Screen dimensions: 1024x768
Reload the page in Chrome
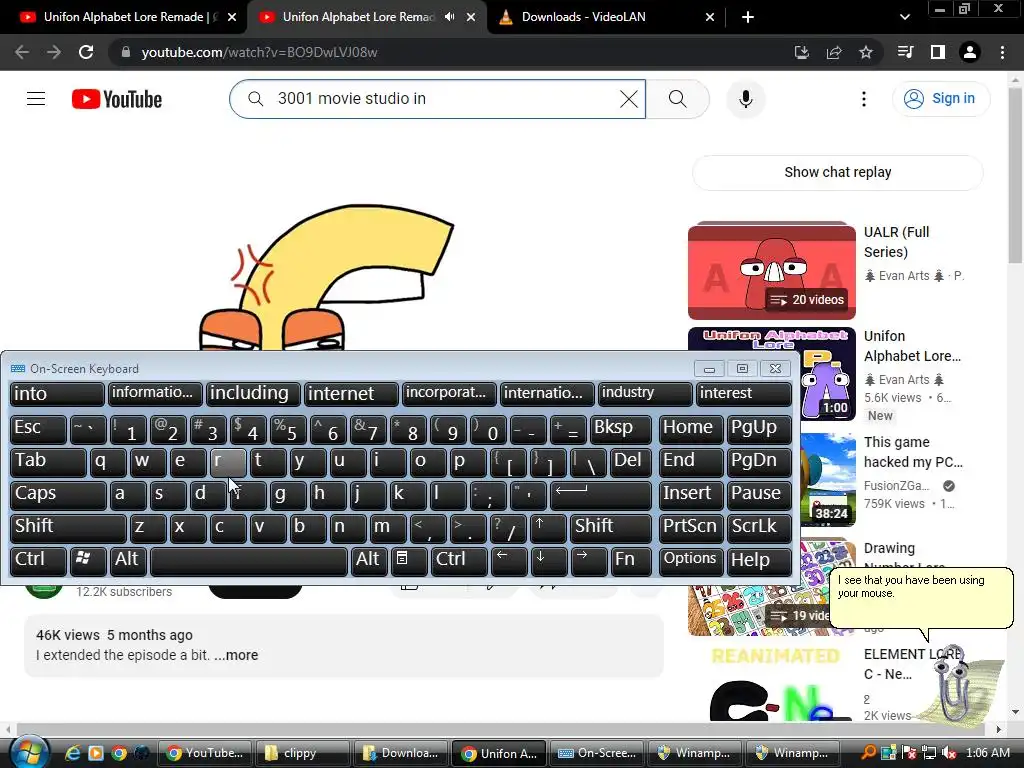tap(86, 52)
